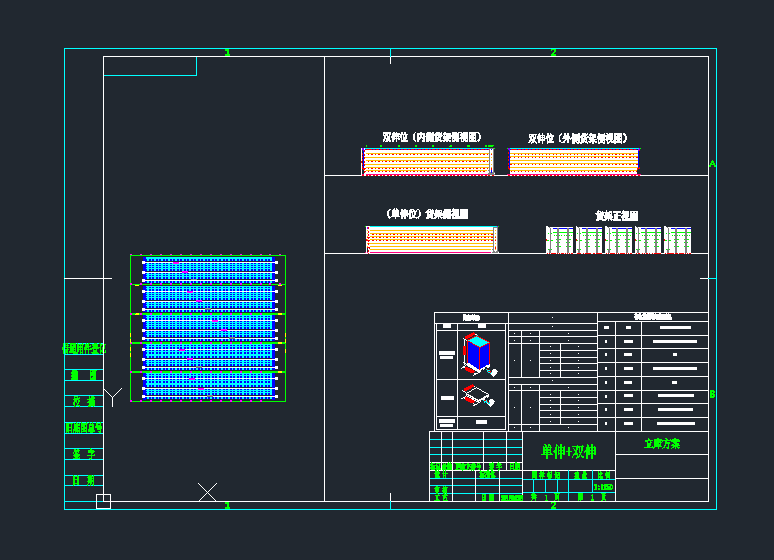Click the green zone letter B marker

click(712, 394)
